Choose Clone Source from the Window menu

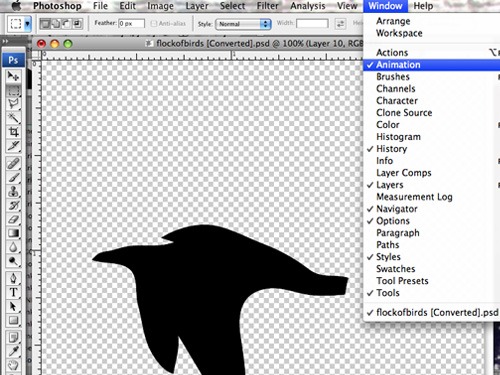(x=432, y=113)
